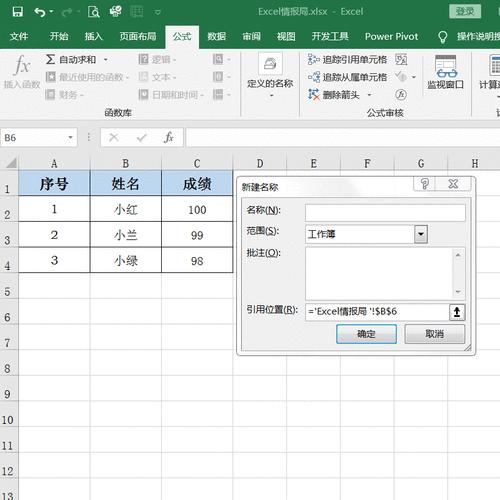This screenshot has height=500, width=500.
Task: Expand the AutoSum dropdown arrow
Action: click(x=105, y=60)
